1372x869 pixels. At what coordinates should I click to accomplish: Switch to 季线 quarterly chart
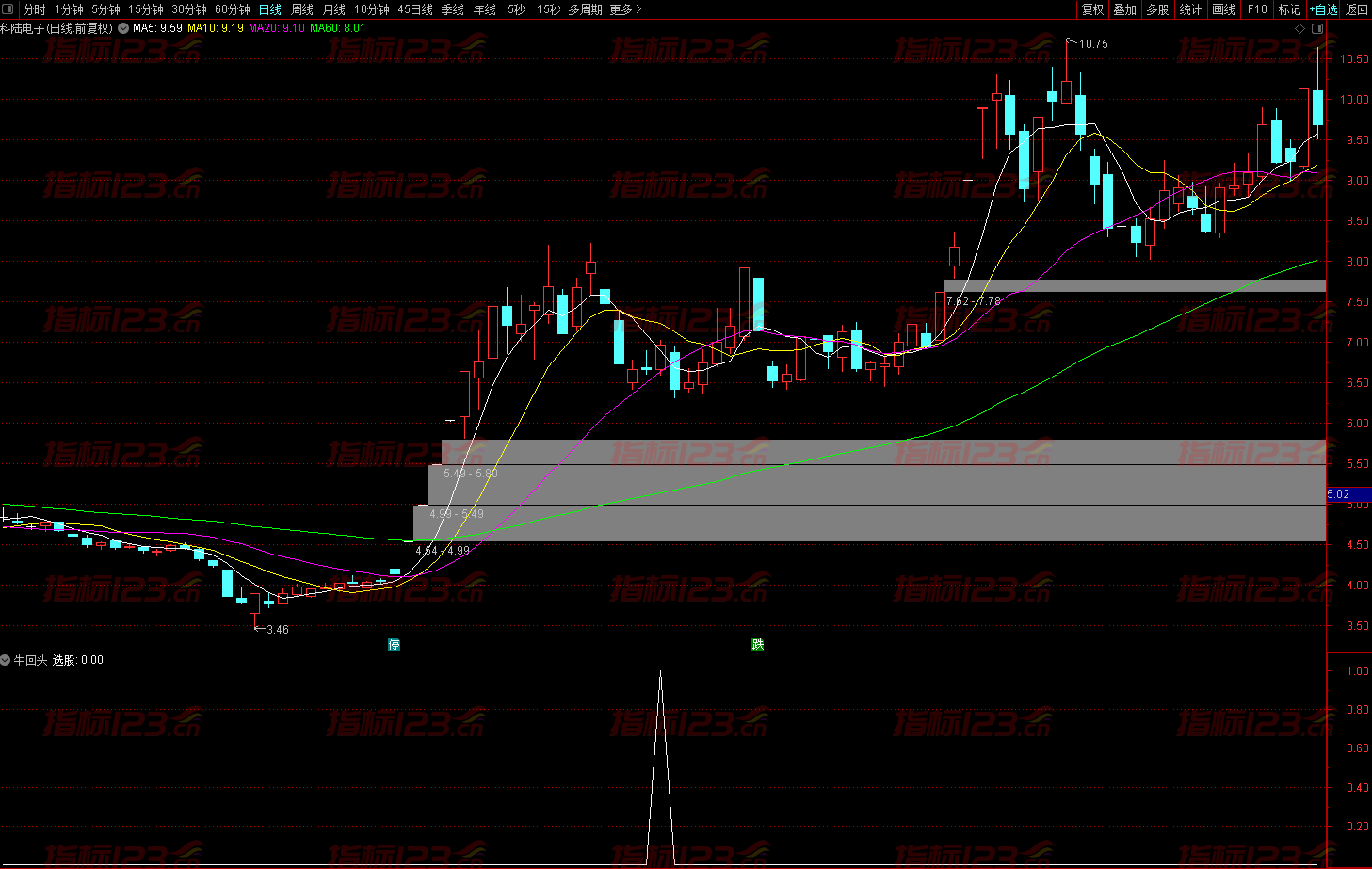coord(453,9)
